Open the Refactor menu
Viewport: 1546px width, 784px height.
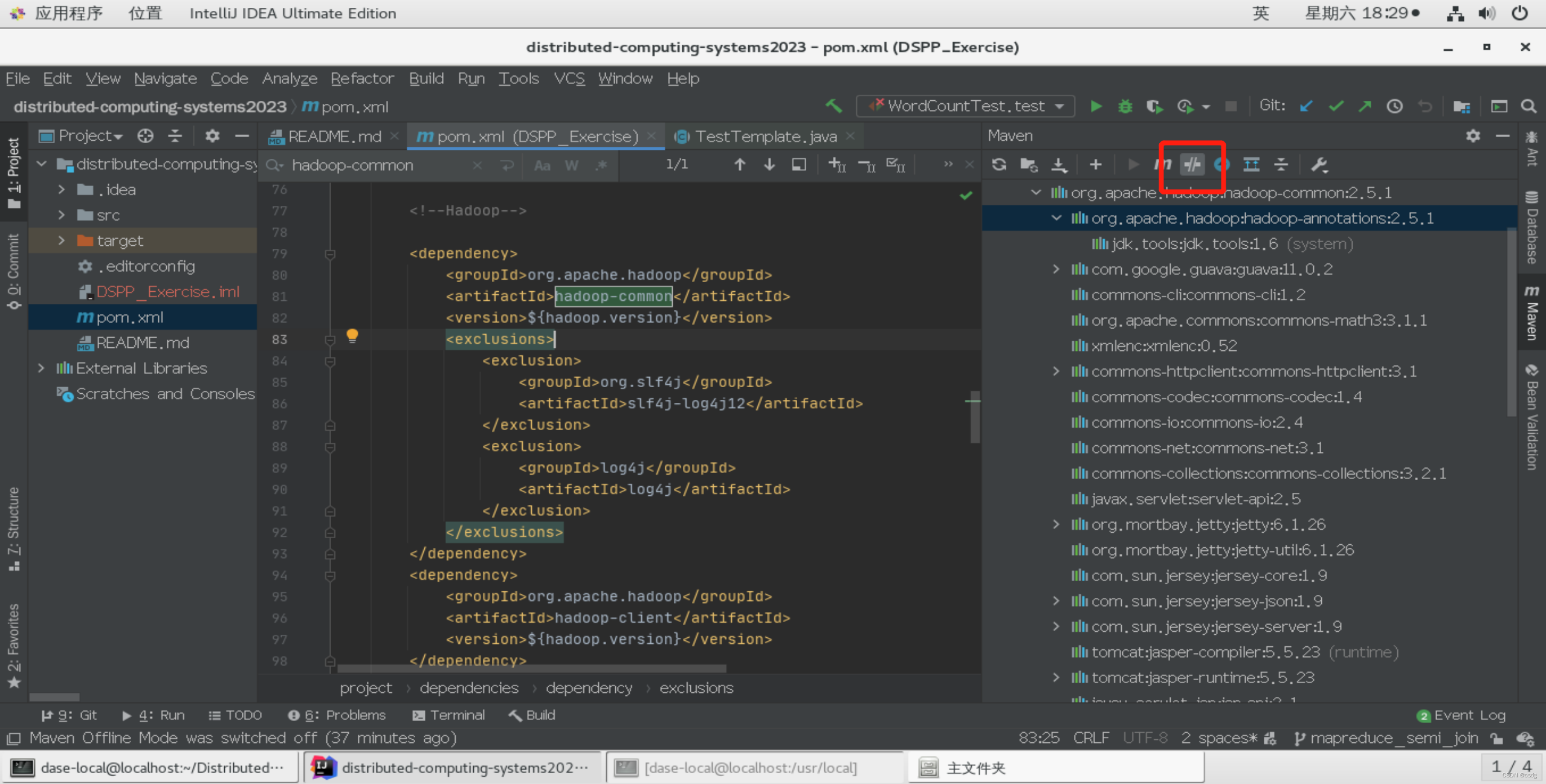point(361,79)
